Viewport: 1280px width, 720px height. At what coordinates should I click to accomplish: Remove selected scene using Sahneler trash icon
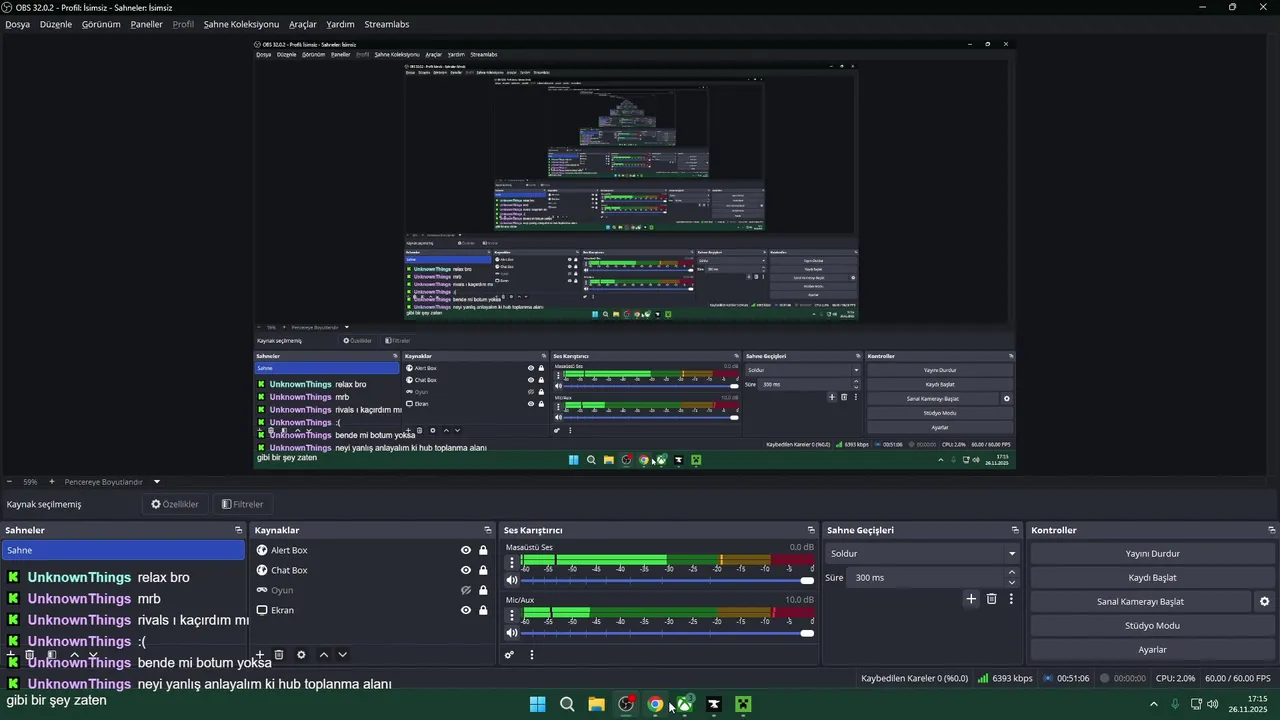click(30, 655)
